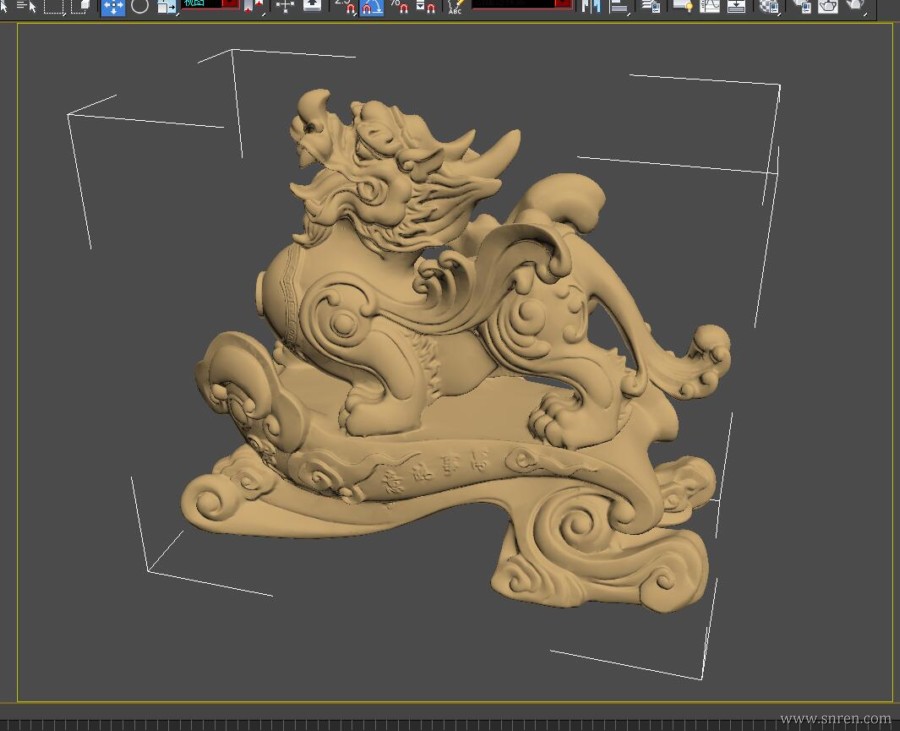Click the light bulb toolbar icon
Viewport: 900px width, 731px height.
[682, 6]
